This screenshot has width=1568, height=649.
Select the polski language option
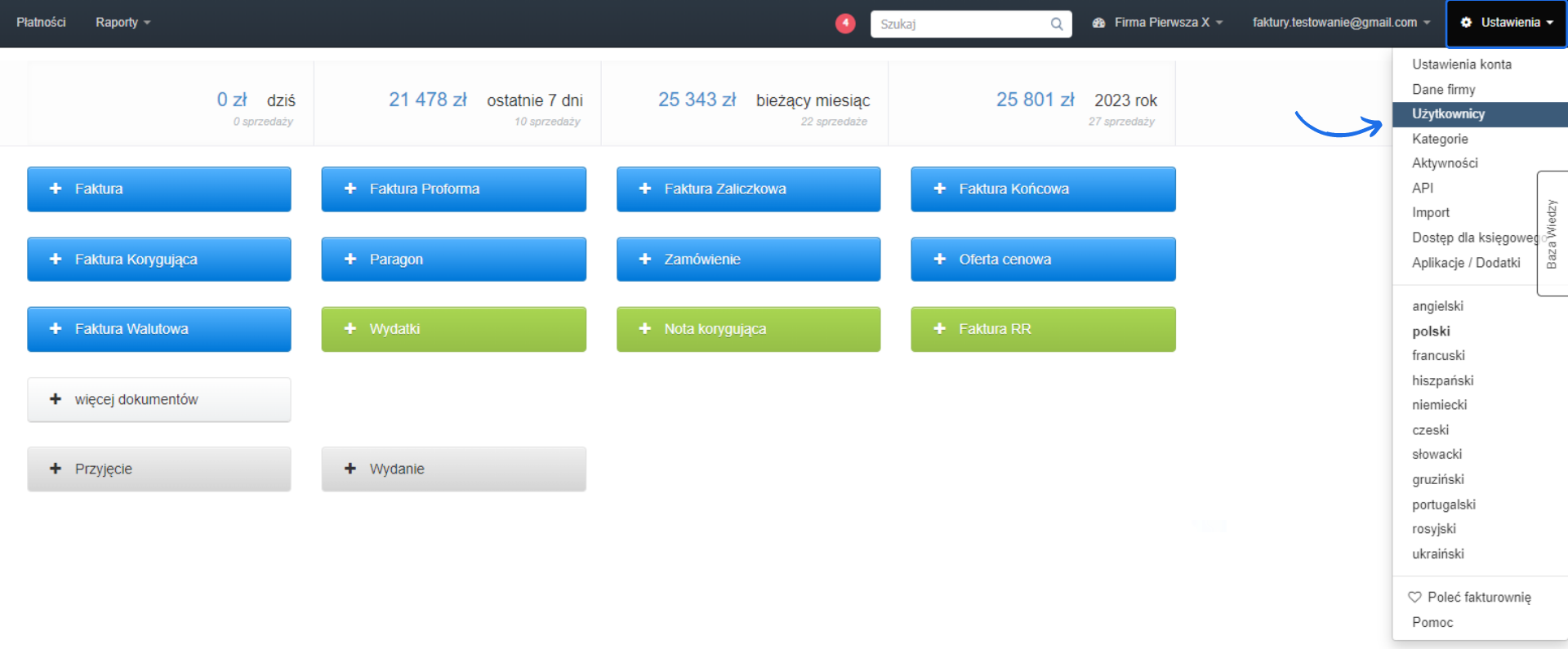click(1431, 331)
